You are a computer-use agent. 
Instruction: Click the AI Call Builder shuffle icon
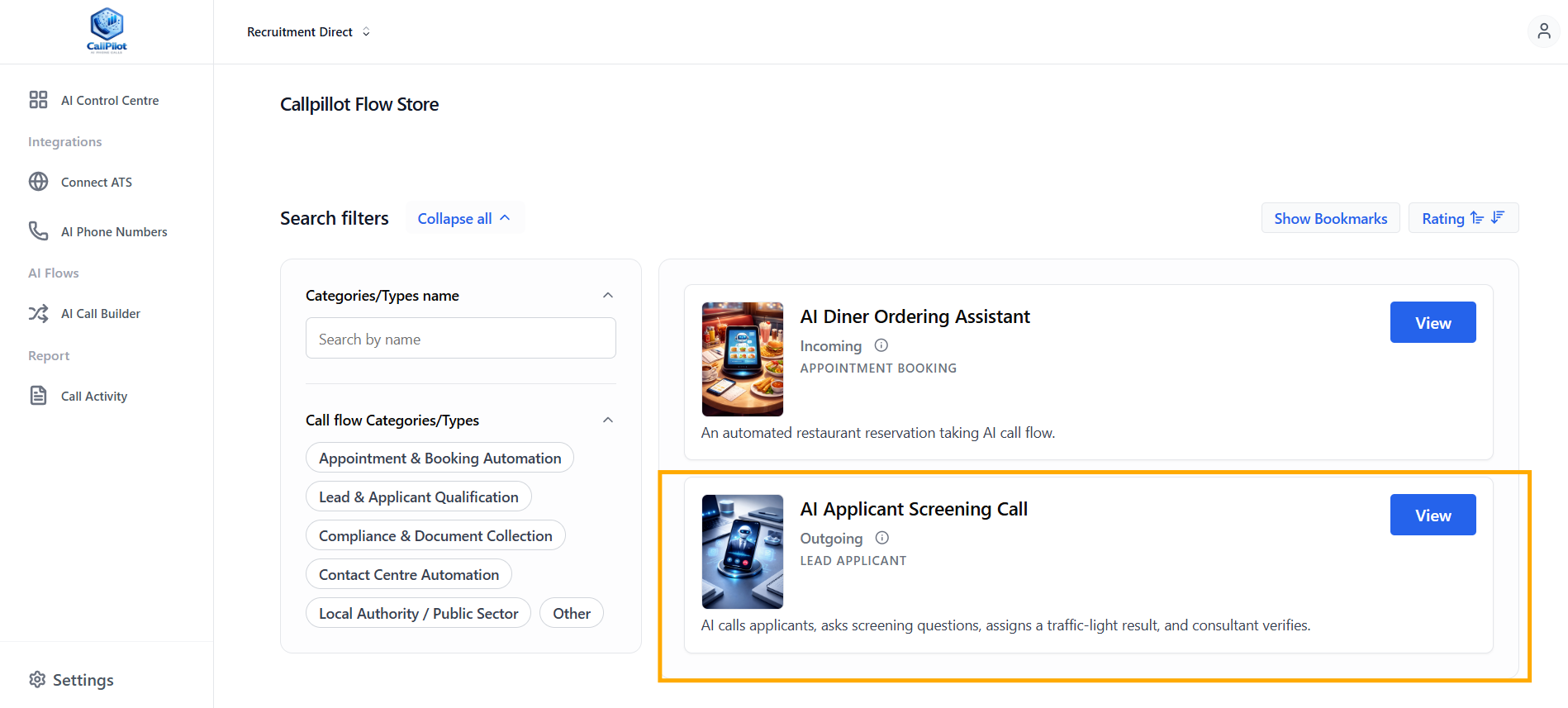pyautogui.click(x=38, y=314)
